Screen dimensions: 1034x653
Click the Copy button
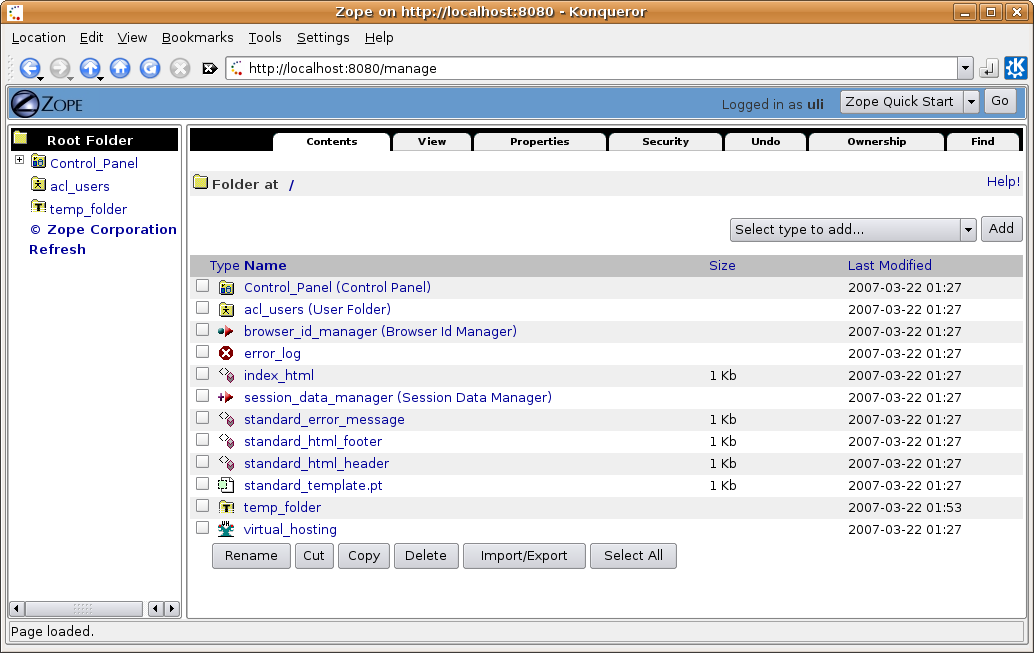(364, 555)
